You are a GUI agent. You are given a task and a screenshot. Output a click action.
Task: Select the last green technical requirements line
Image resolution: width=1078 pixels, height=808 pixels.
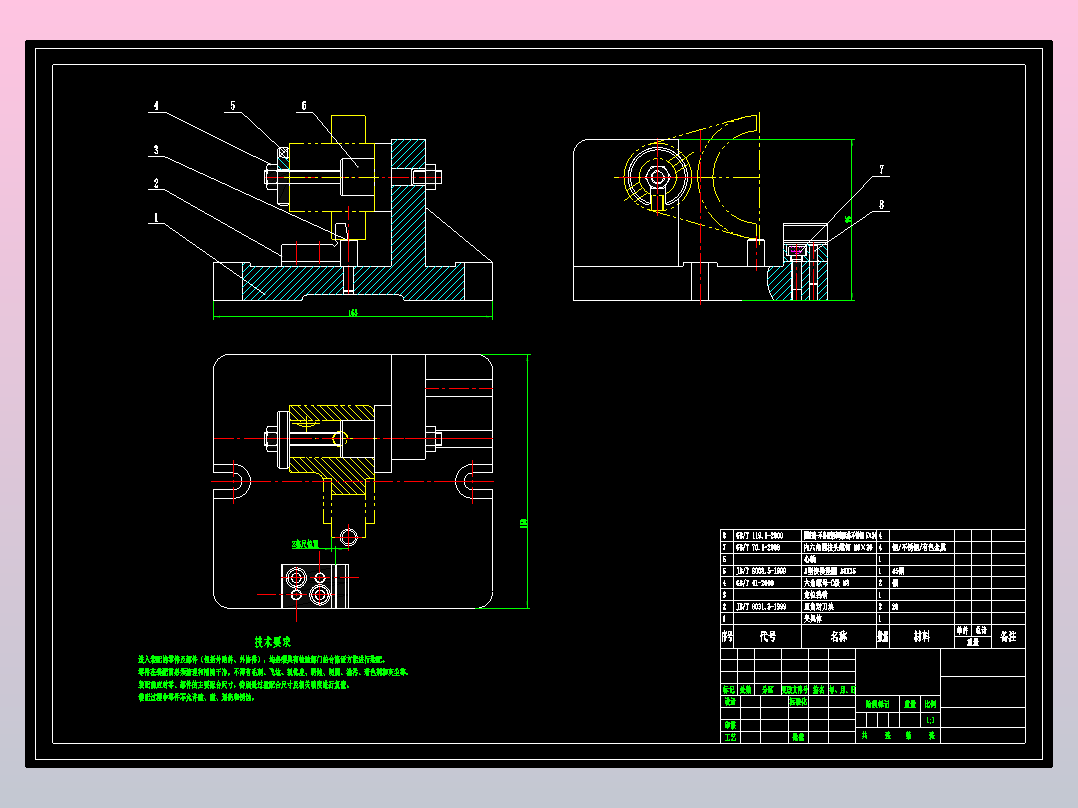tap(197, 697)
